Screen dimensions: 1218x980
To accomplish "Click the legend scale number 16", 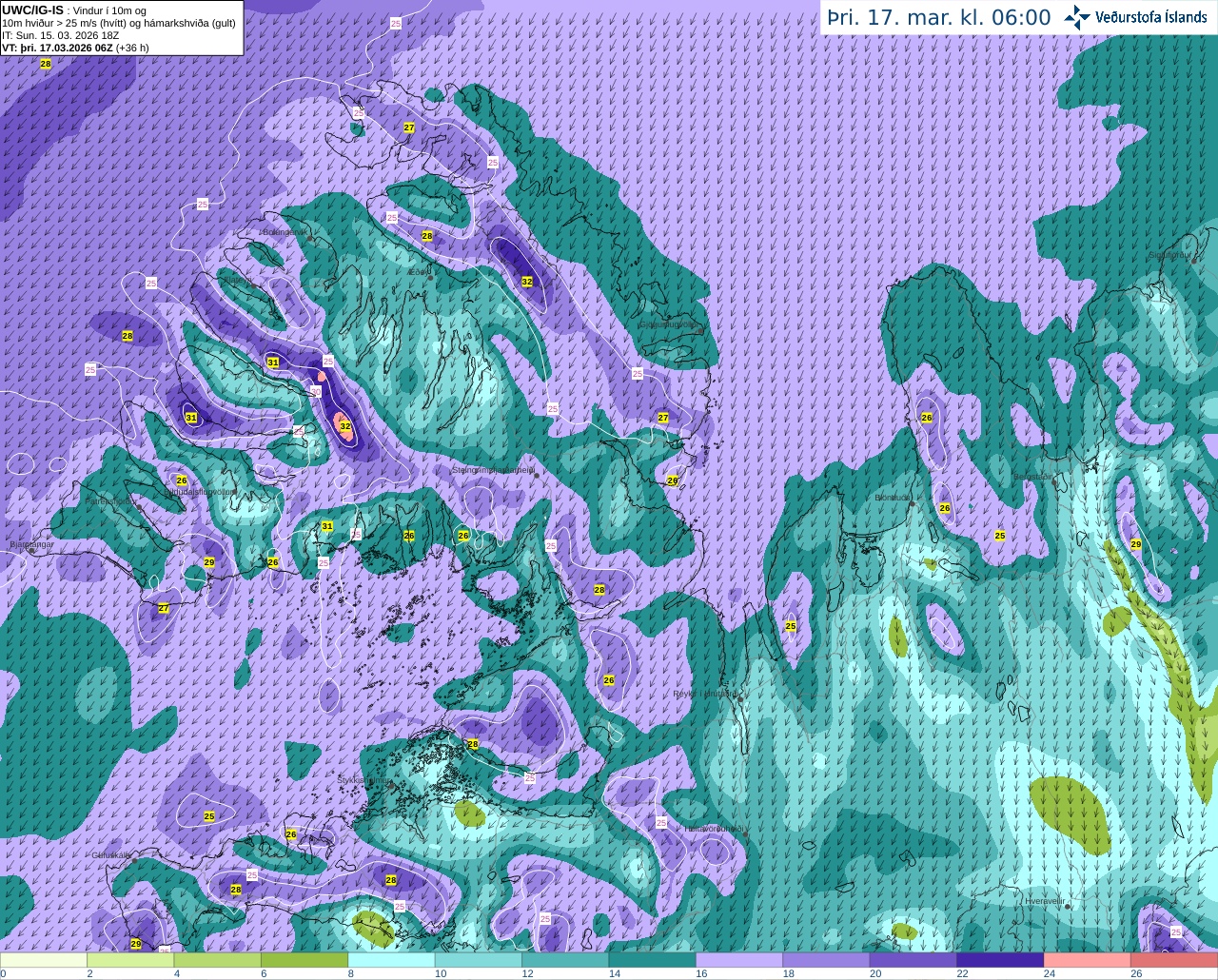I will point(701,973).
